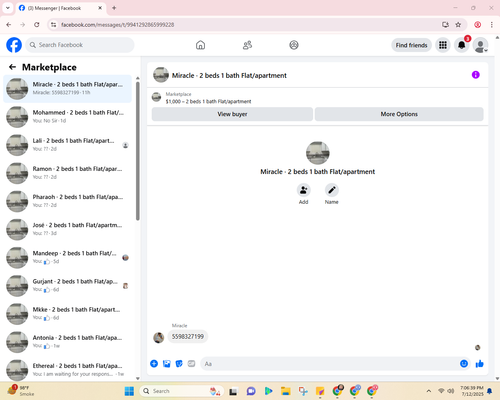Viewport: 500px width, 400px height.
Task: Click the View buyer button
Action: [232, 114]
